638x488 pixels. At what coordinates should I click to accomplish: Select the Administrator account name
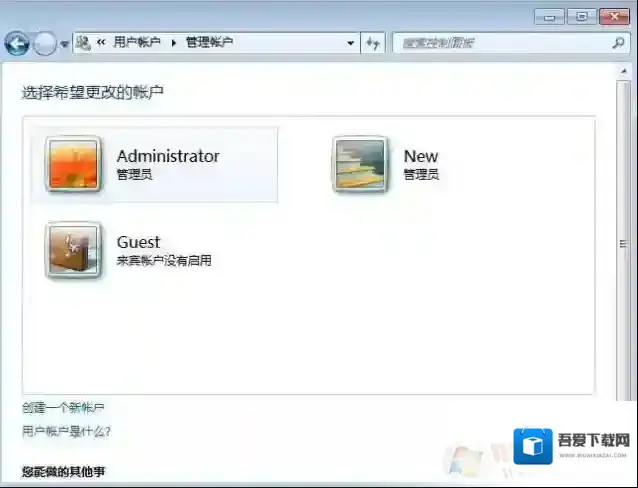tap(168, 156)
